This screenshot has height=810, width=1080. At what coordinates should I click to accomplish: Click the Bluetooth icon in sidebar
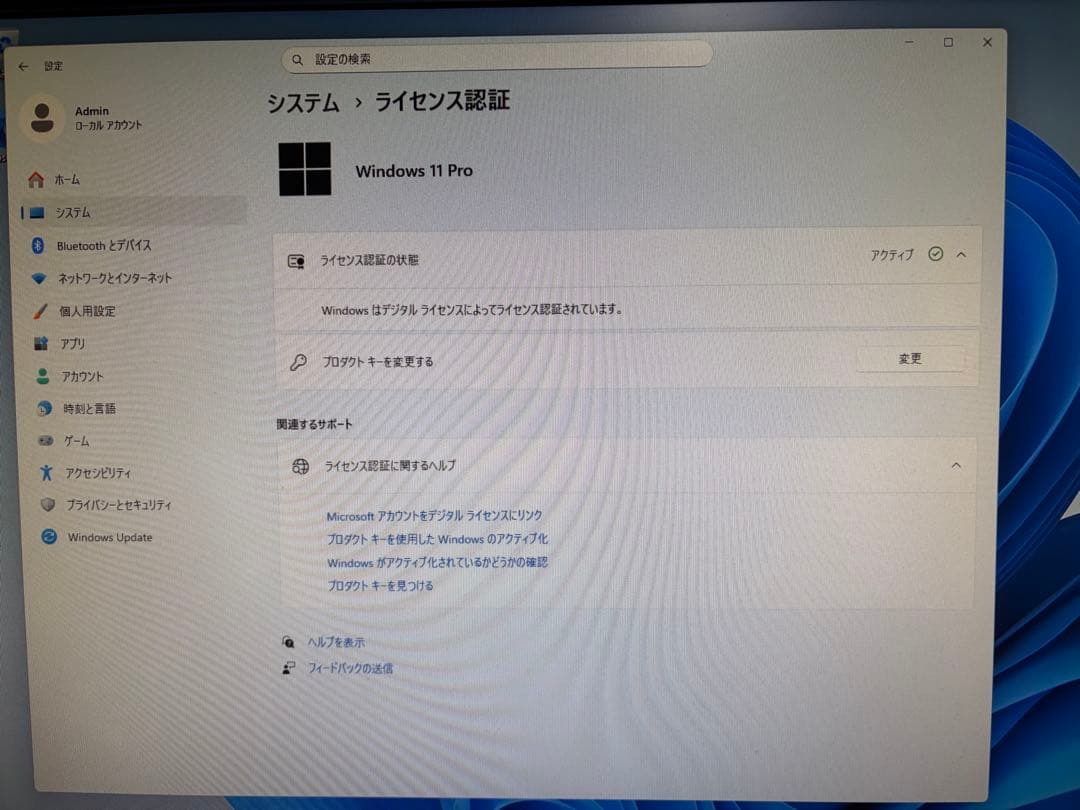(x=38, y=245)
